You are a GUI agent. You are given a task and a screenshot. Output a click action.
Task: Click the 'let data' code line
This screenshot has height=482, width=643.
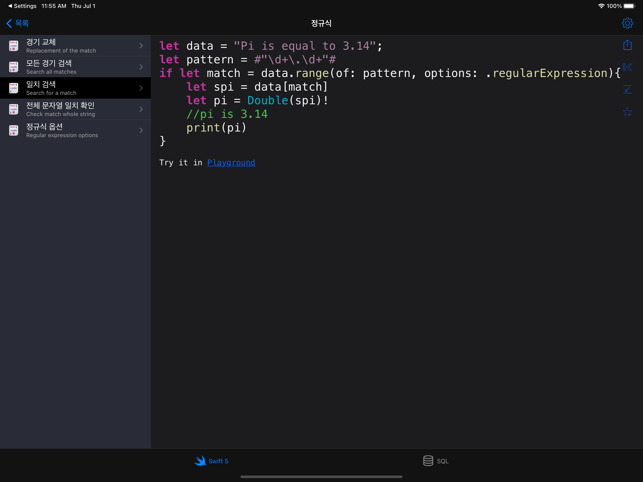click(x=271, y=46)
